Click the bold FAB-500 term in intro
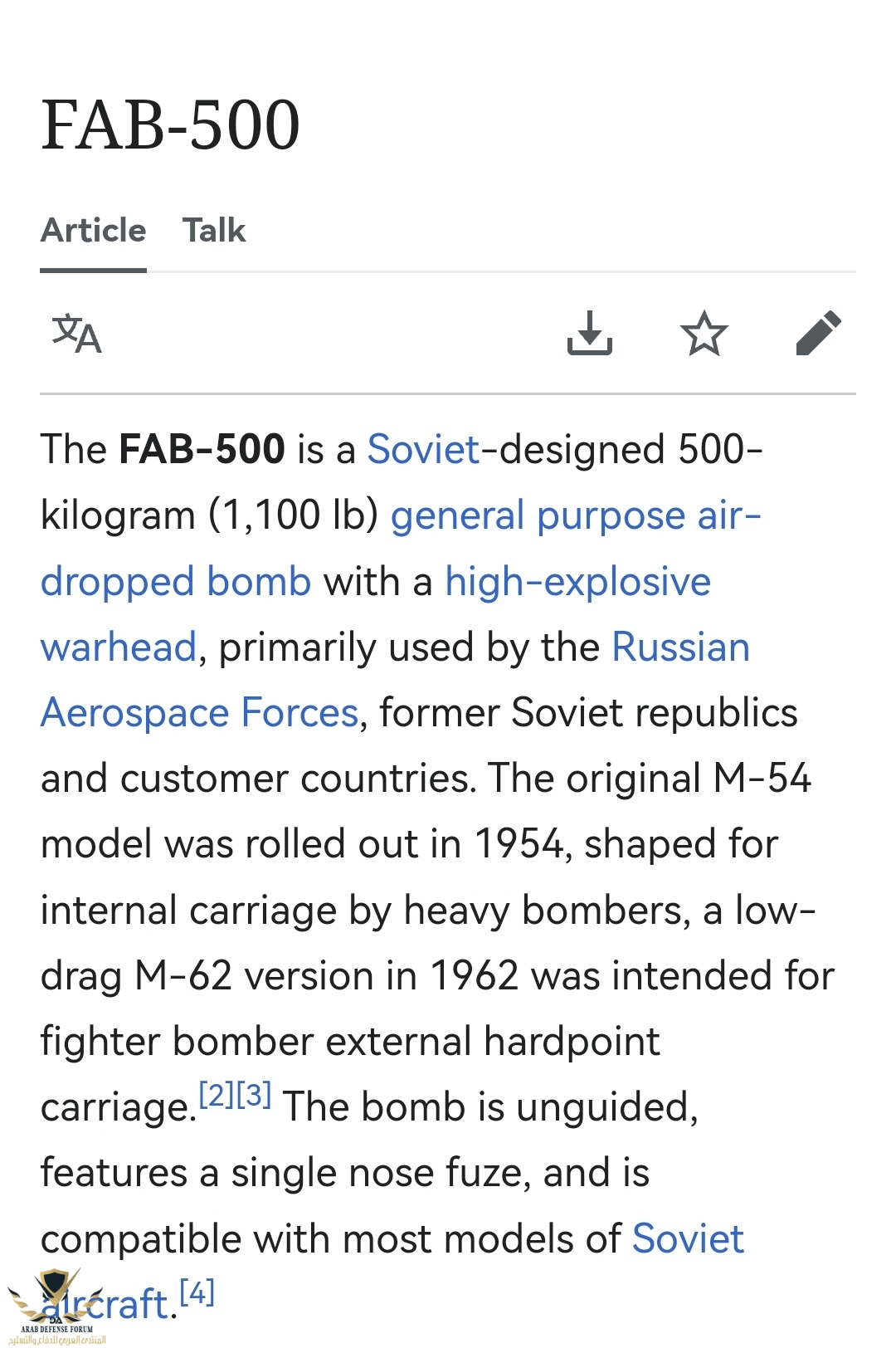 (x=202, y=450)
